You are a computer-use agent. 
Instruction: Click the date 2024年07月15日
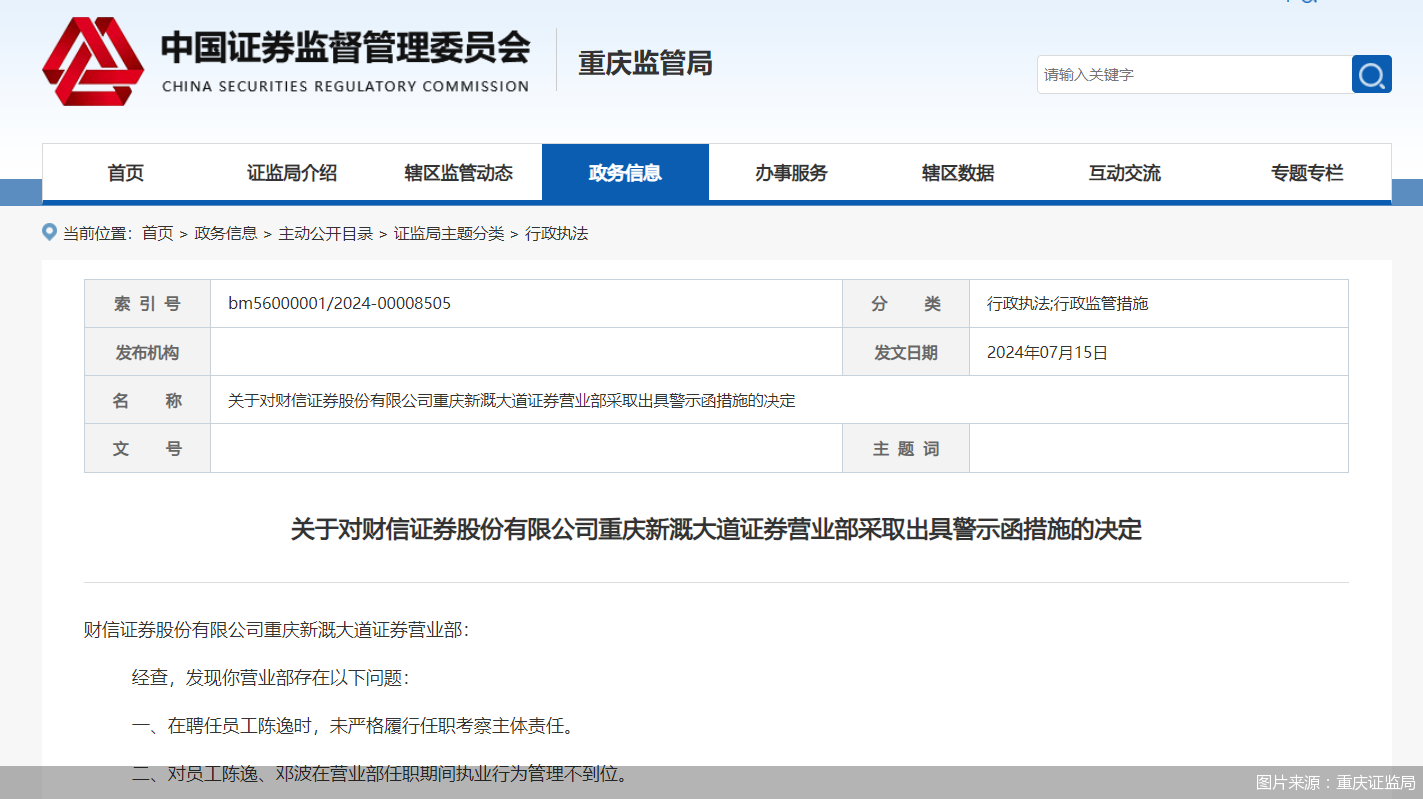[x=1047, y=352]
